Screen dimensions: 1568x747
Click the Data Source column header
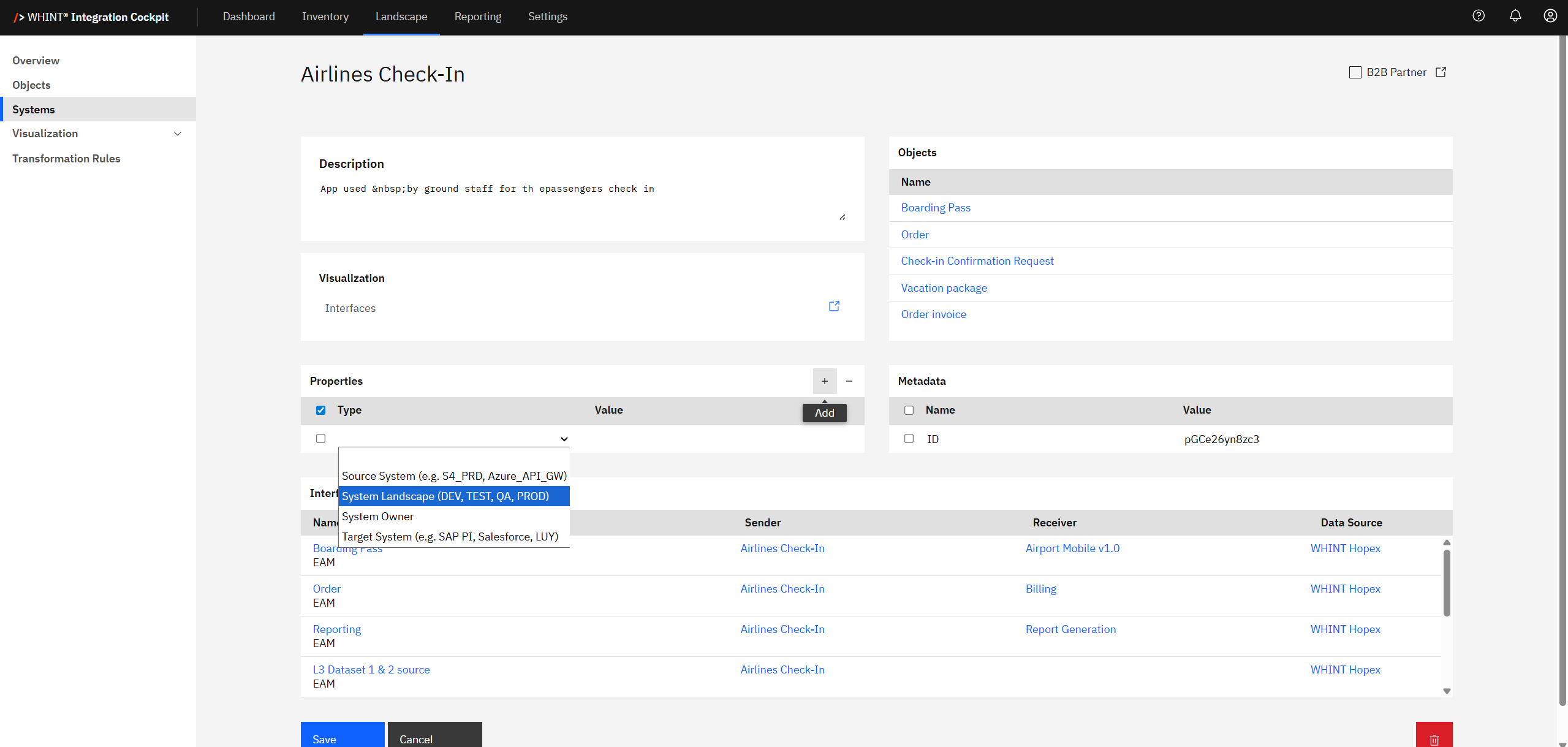(1351, 523)
